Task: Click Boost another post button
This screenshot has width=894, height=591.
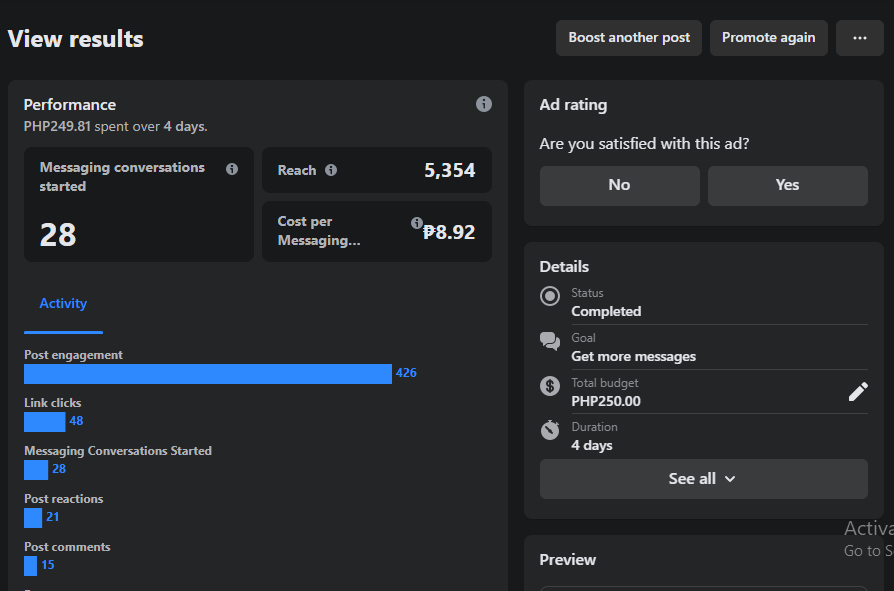Action: click(x=629, y=38)
